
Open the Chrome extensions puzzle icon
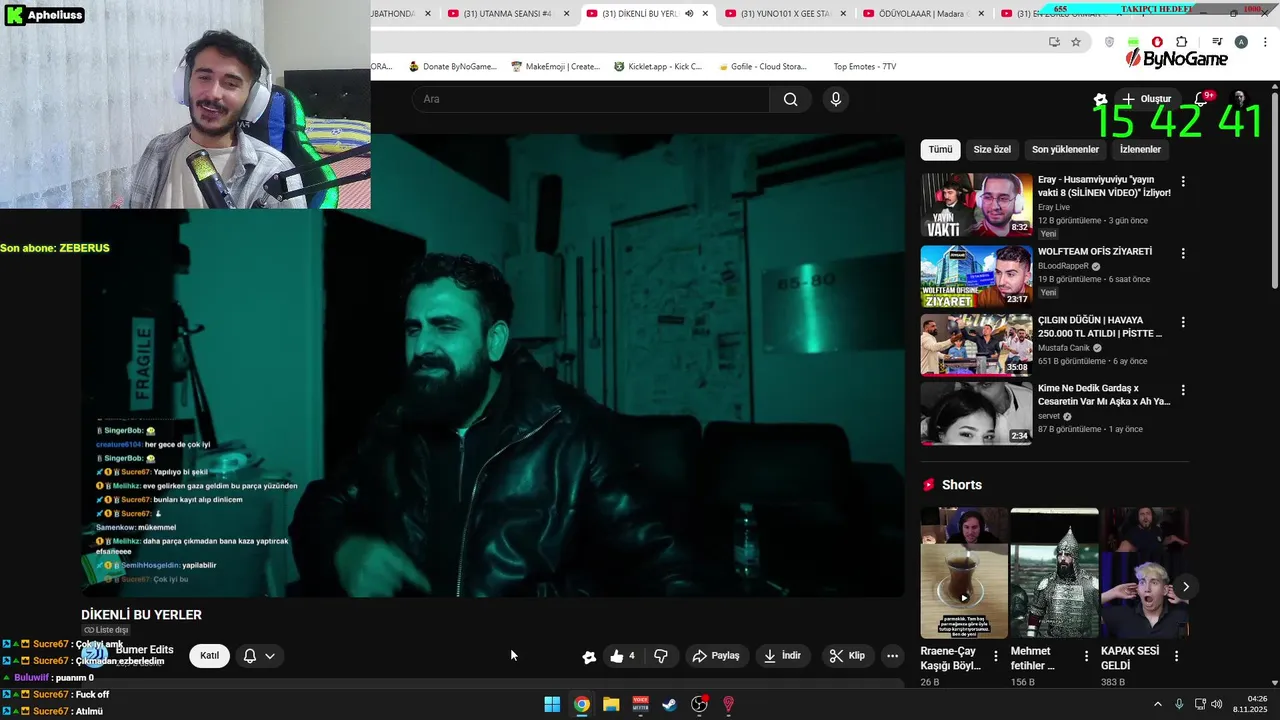click(x=1182, y=42)
